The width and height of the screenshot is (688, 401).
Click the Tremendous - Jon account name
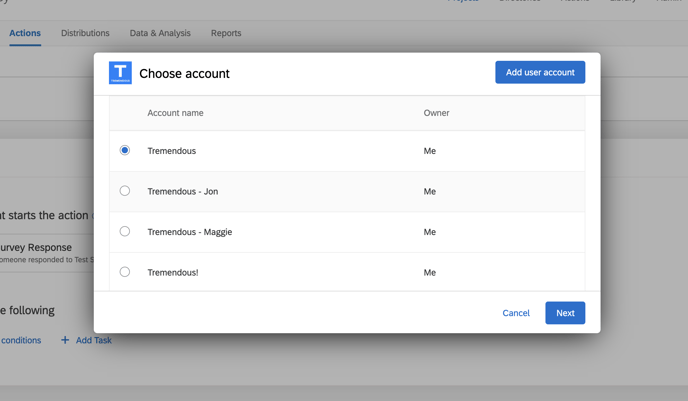tap(183, 191)
